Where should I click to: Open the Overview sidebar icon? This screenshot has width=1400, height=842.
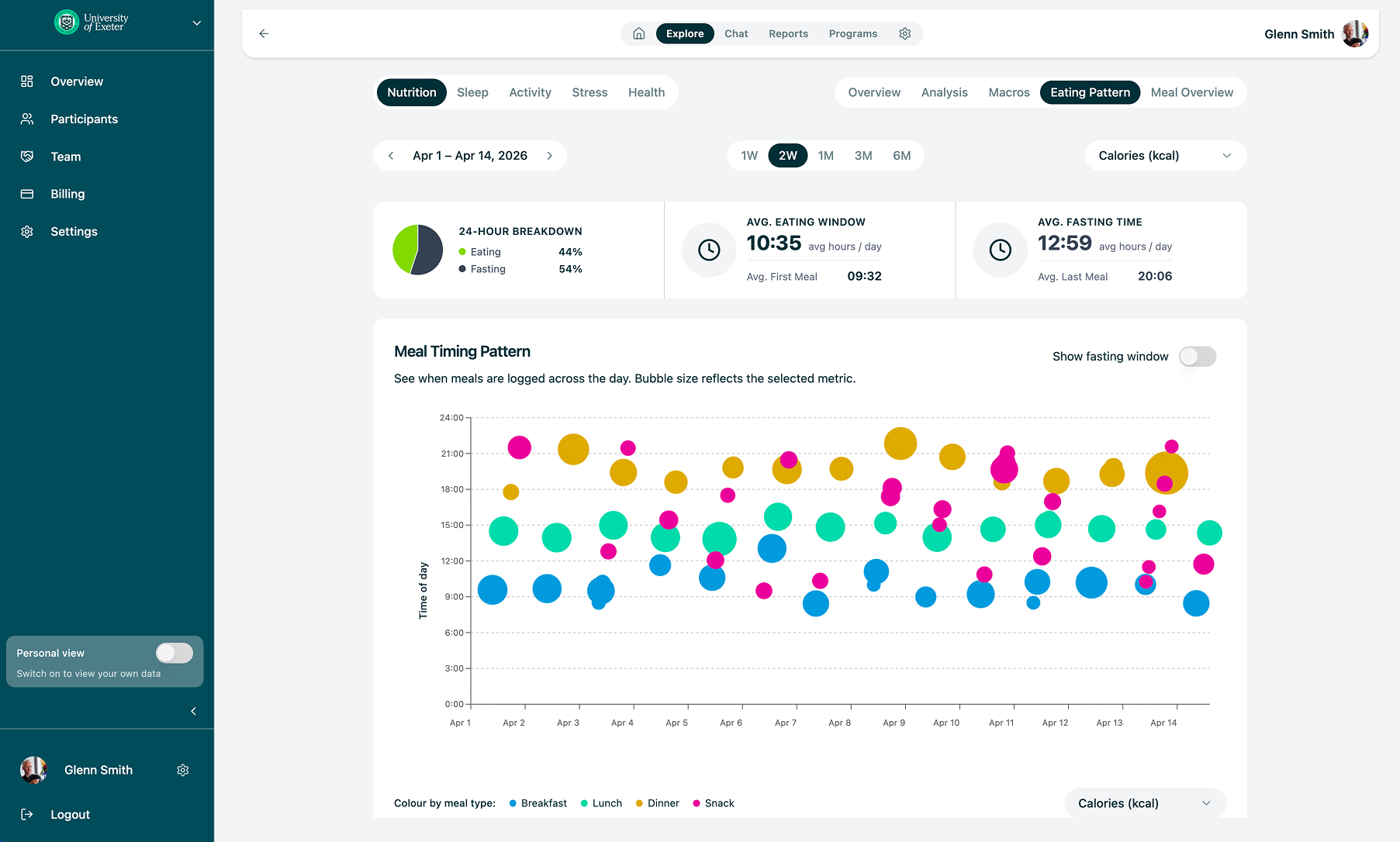(x=27, y=81)
